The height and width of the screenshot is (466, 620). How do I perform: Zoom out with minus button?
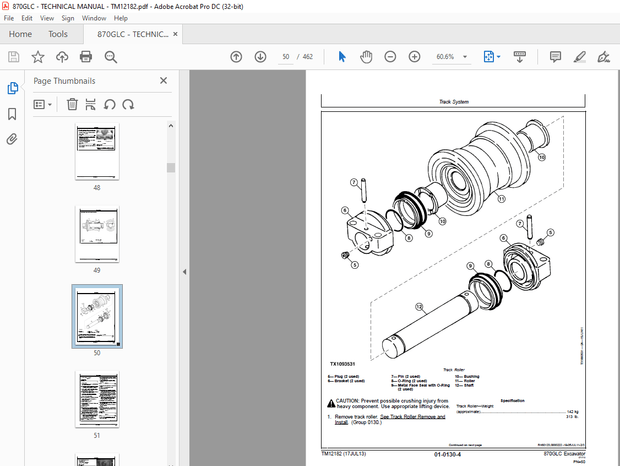point(390,57)
